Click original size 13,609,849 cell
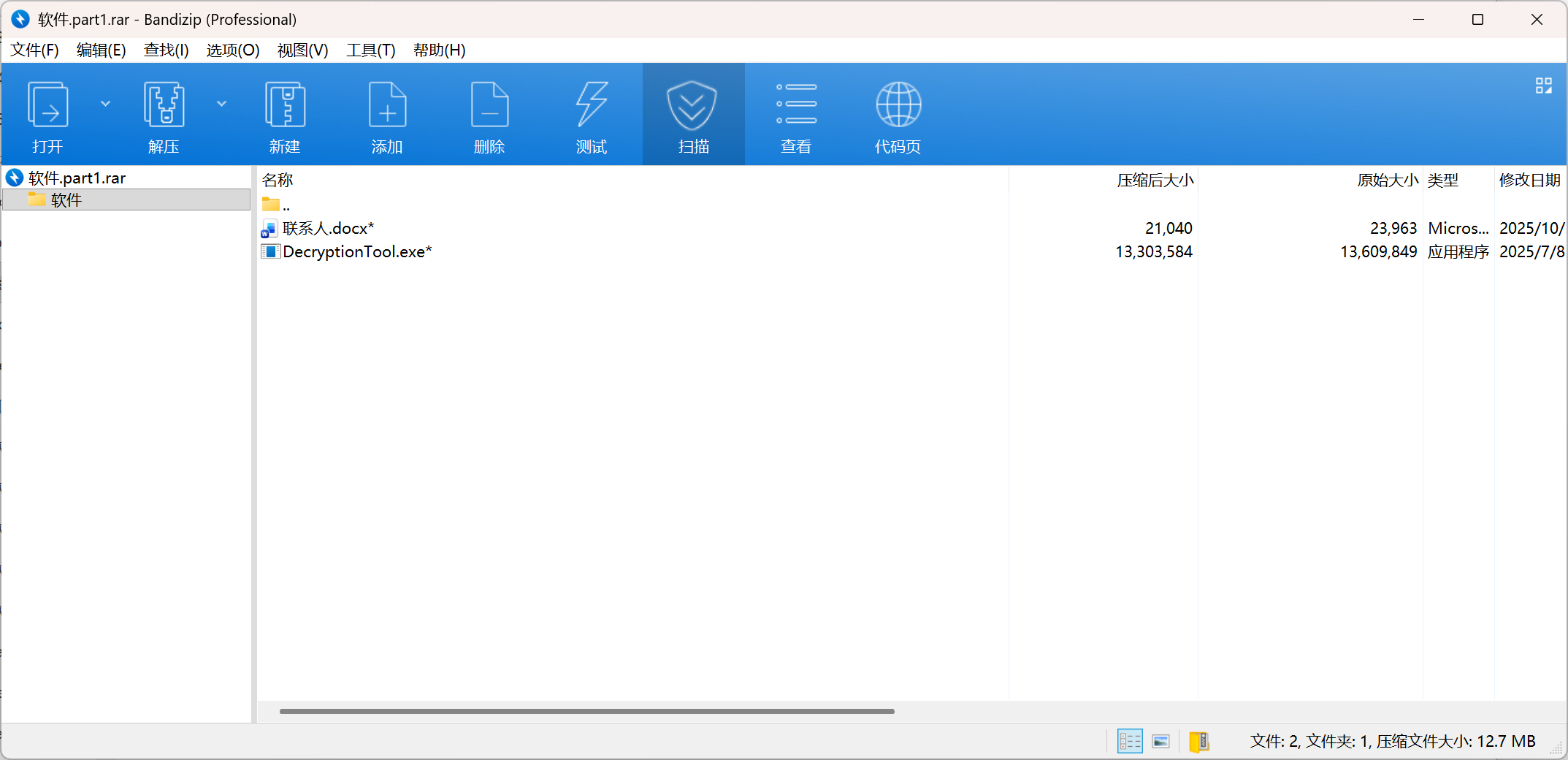Viewport: 1568px width, 760px height. click(x=1379, y=252)
